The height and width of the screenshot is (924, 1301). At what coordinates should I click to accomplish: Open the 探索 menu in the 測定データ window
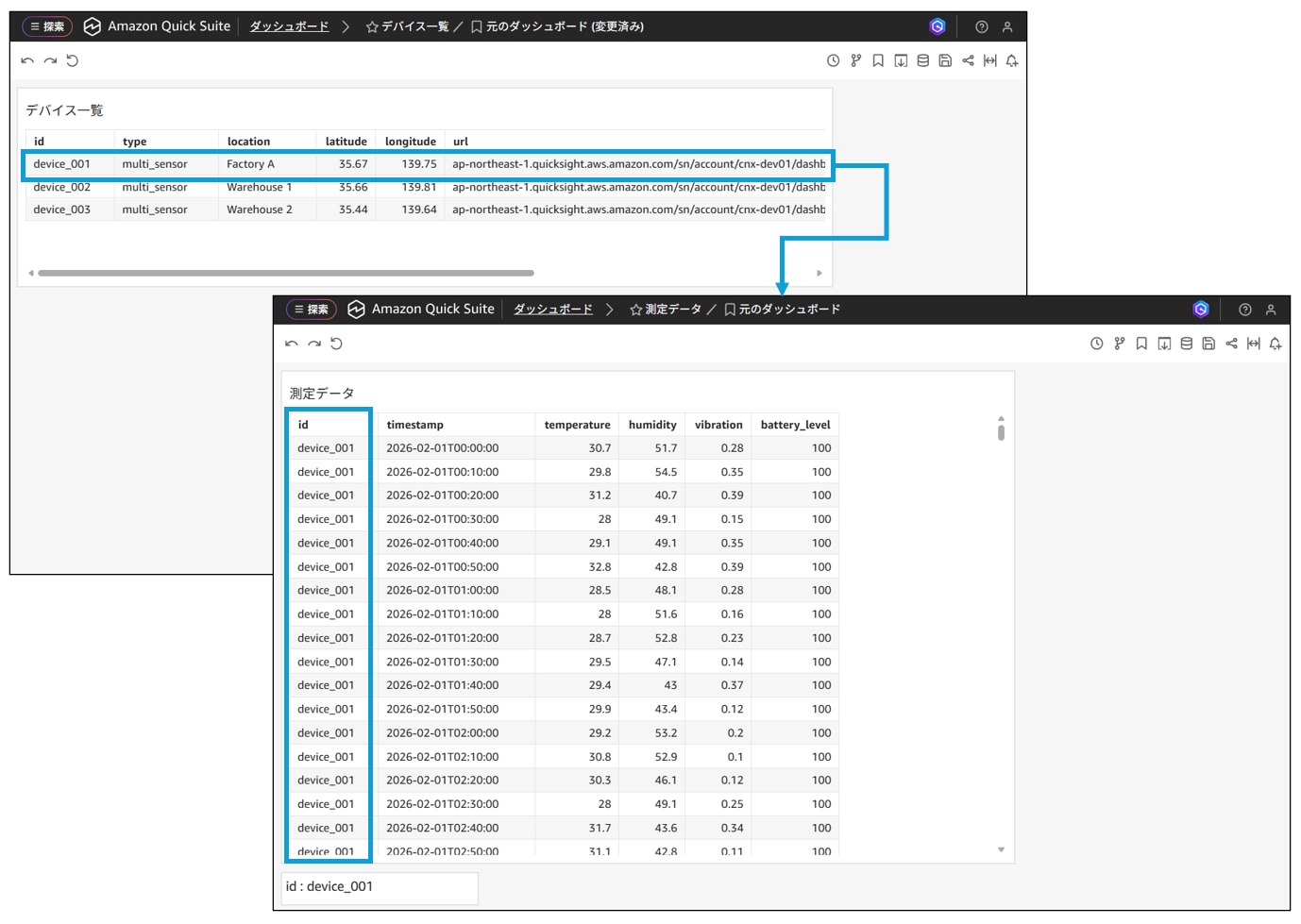[x=312, y=310]
